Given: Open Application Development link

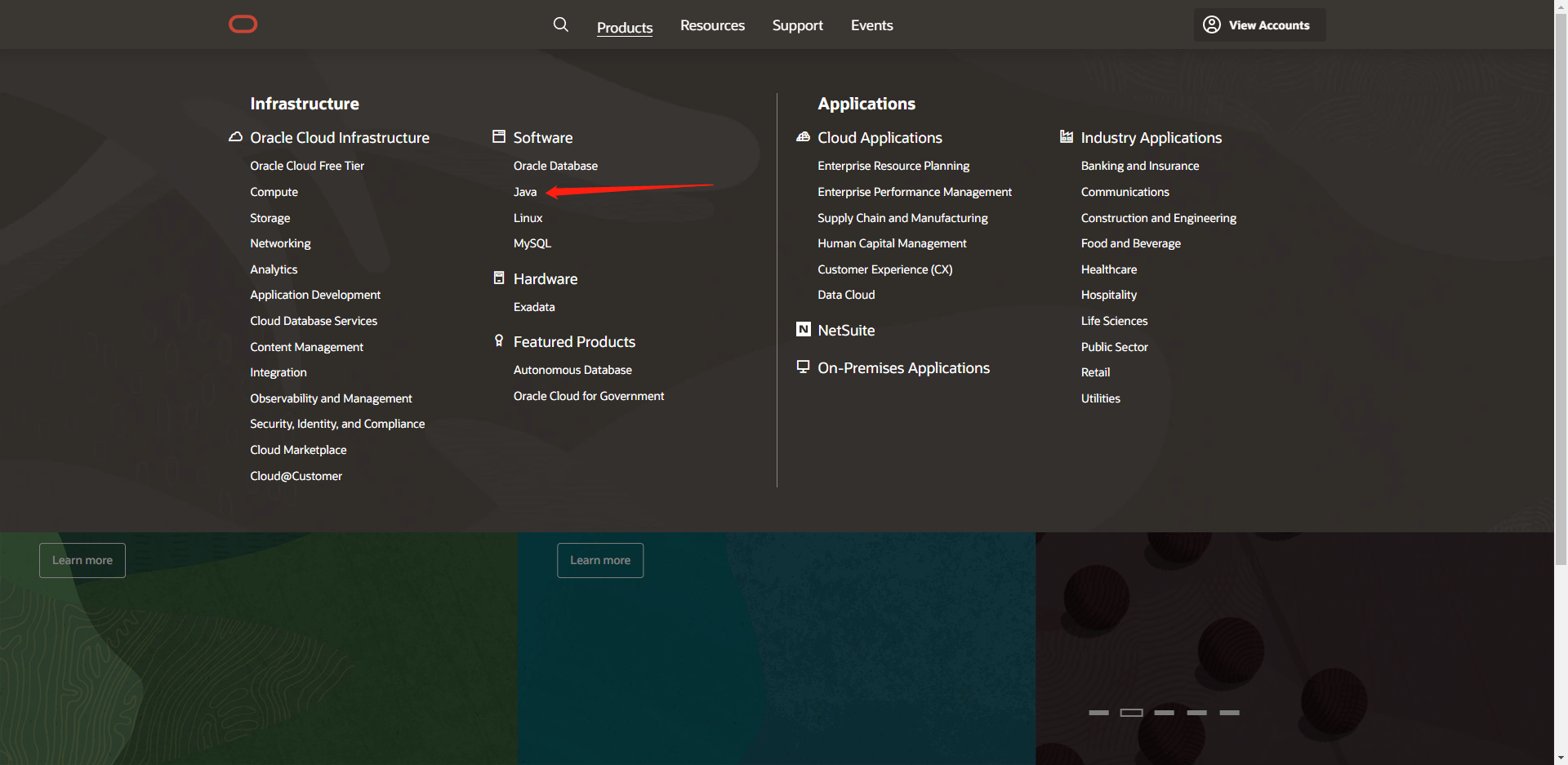Looking at the screenshot, I should 315,295.
